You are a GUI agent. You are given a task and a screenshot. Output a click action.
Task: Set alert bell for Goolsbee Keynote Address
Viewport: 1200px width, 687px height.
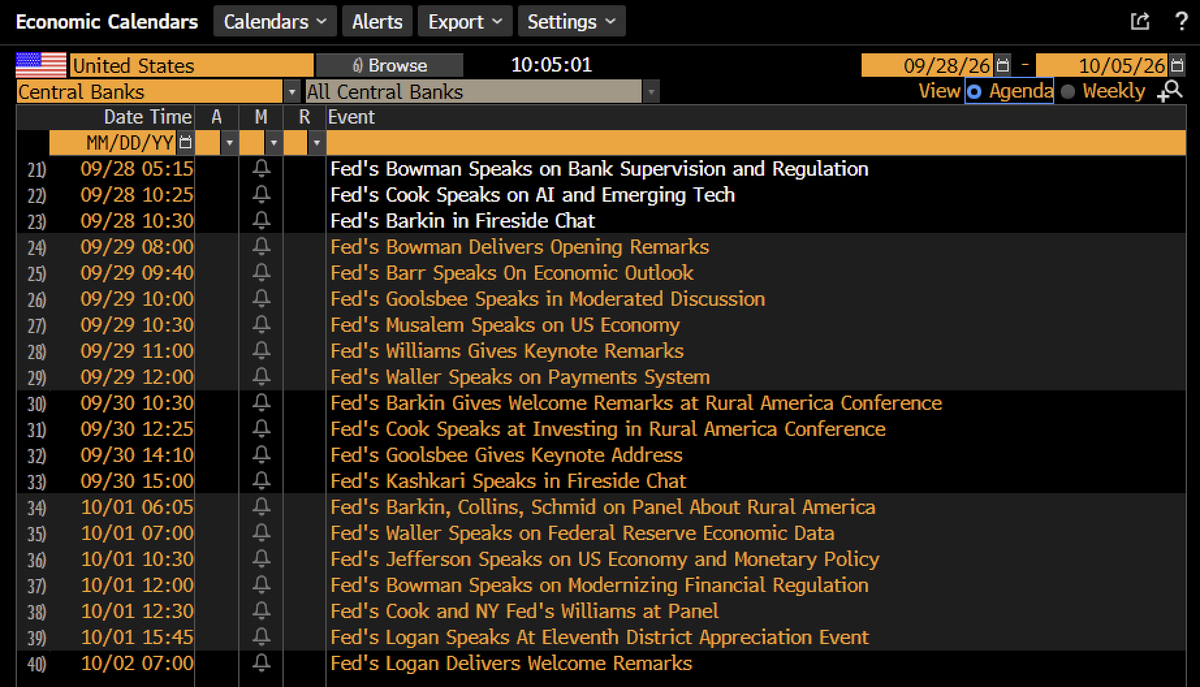[x=261, y=455]
